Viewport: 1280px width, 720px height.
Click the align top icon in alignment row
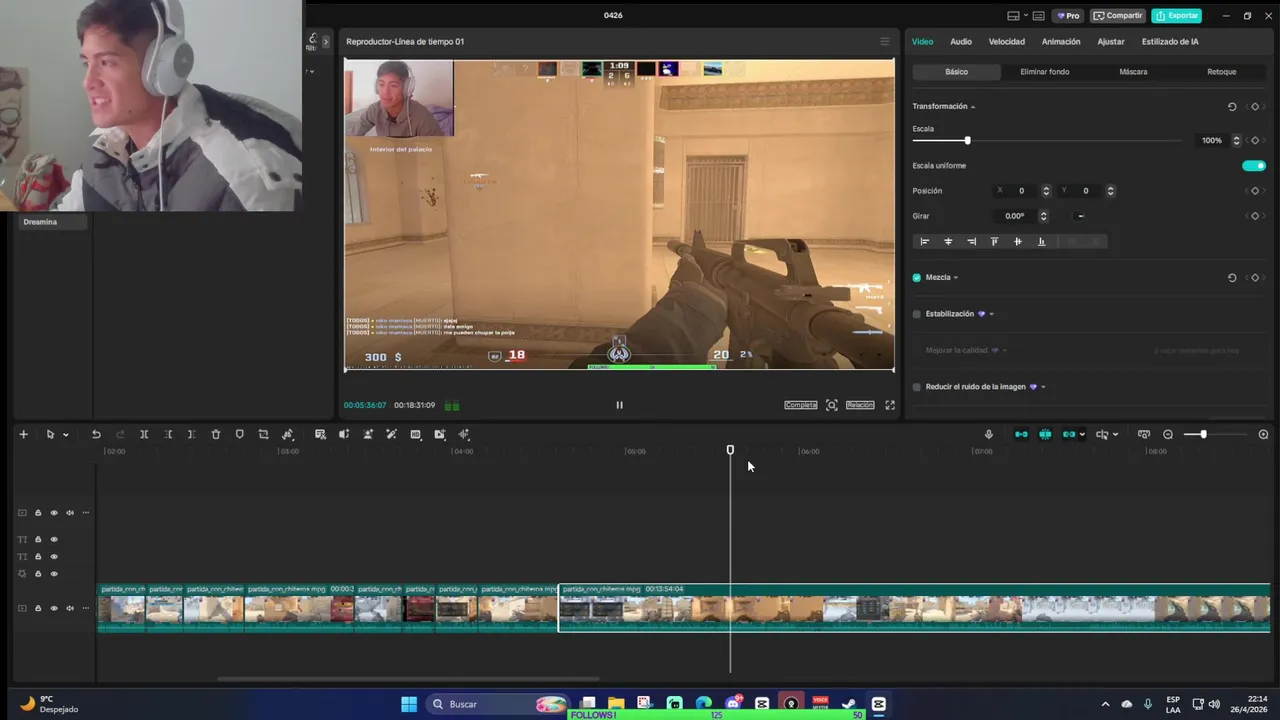coord(994,241)
